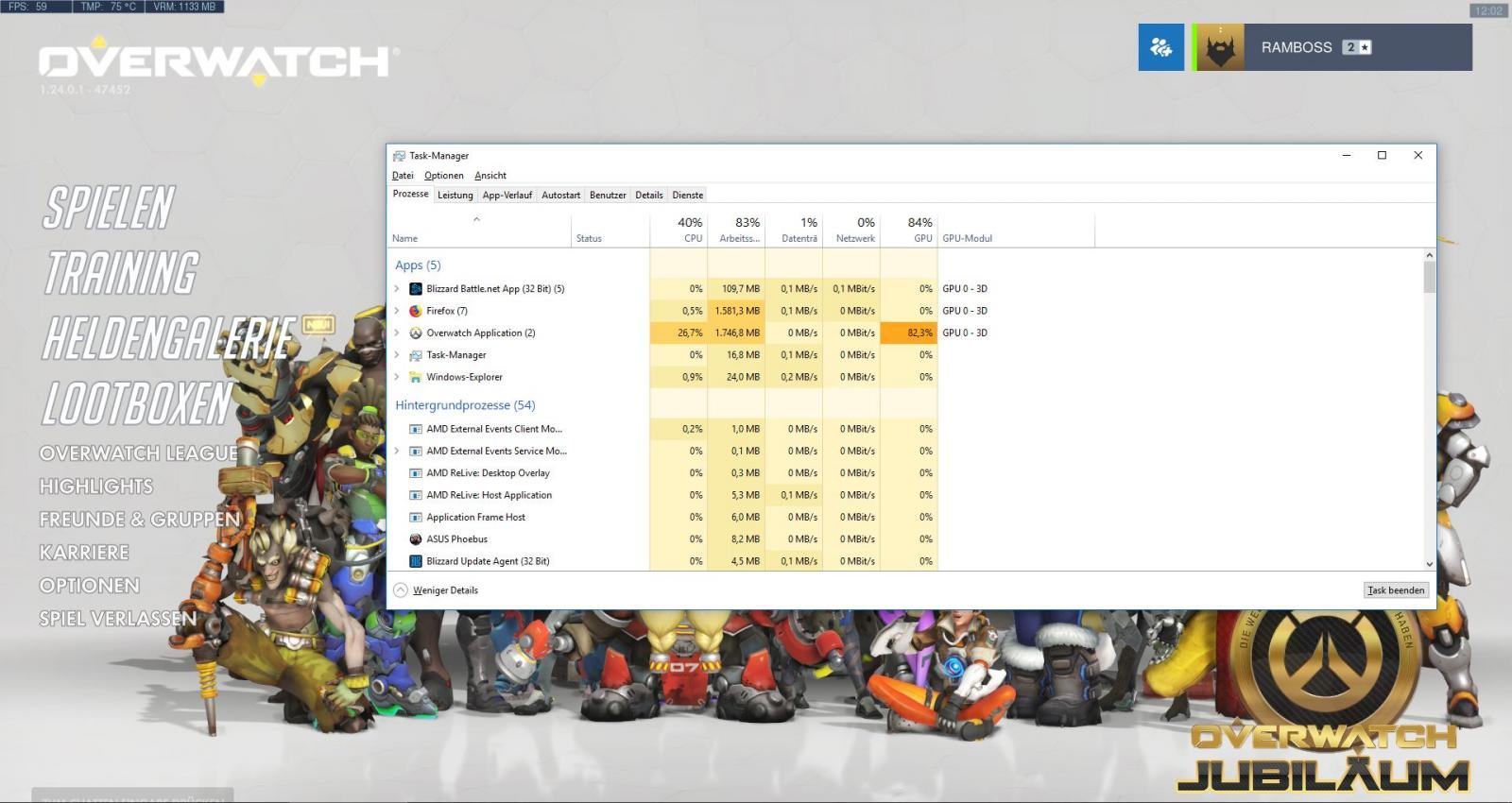Click the sort arrow above Name column

click(x=477, y=219)
